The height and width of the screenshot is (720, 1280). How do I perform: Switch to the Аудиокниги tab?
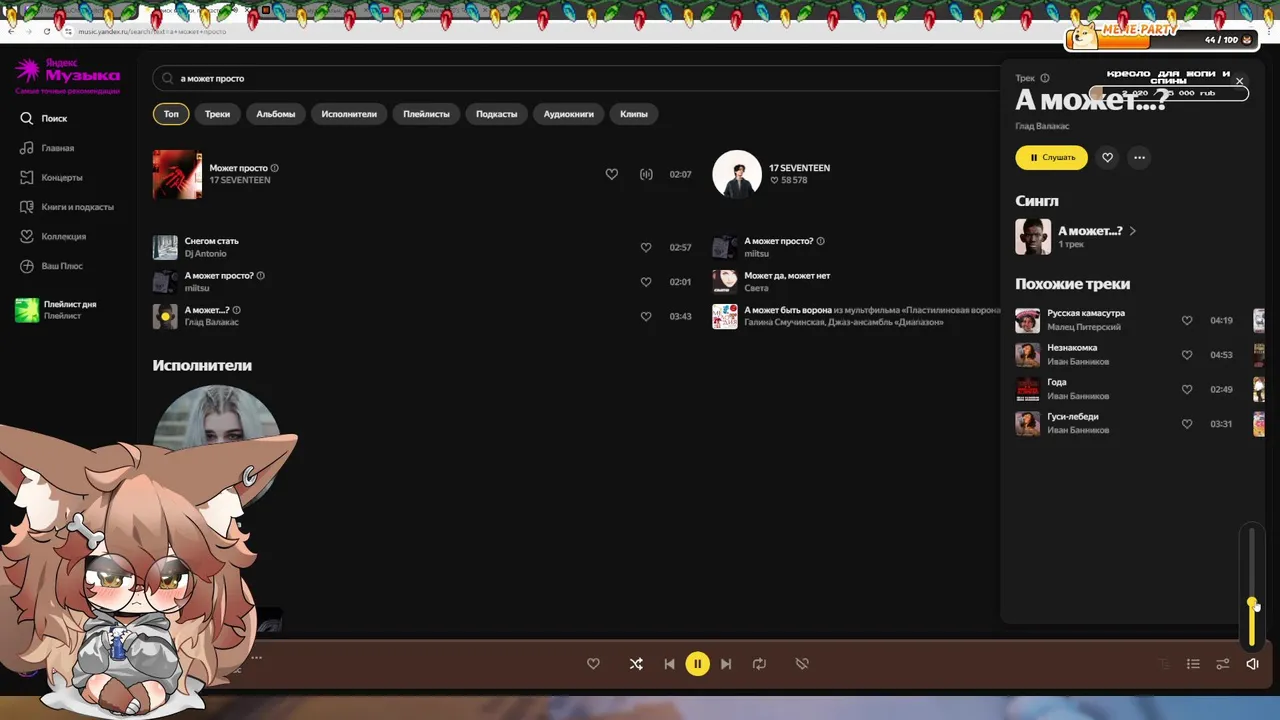point(568,114)
